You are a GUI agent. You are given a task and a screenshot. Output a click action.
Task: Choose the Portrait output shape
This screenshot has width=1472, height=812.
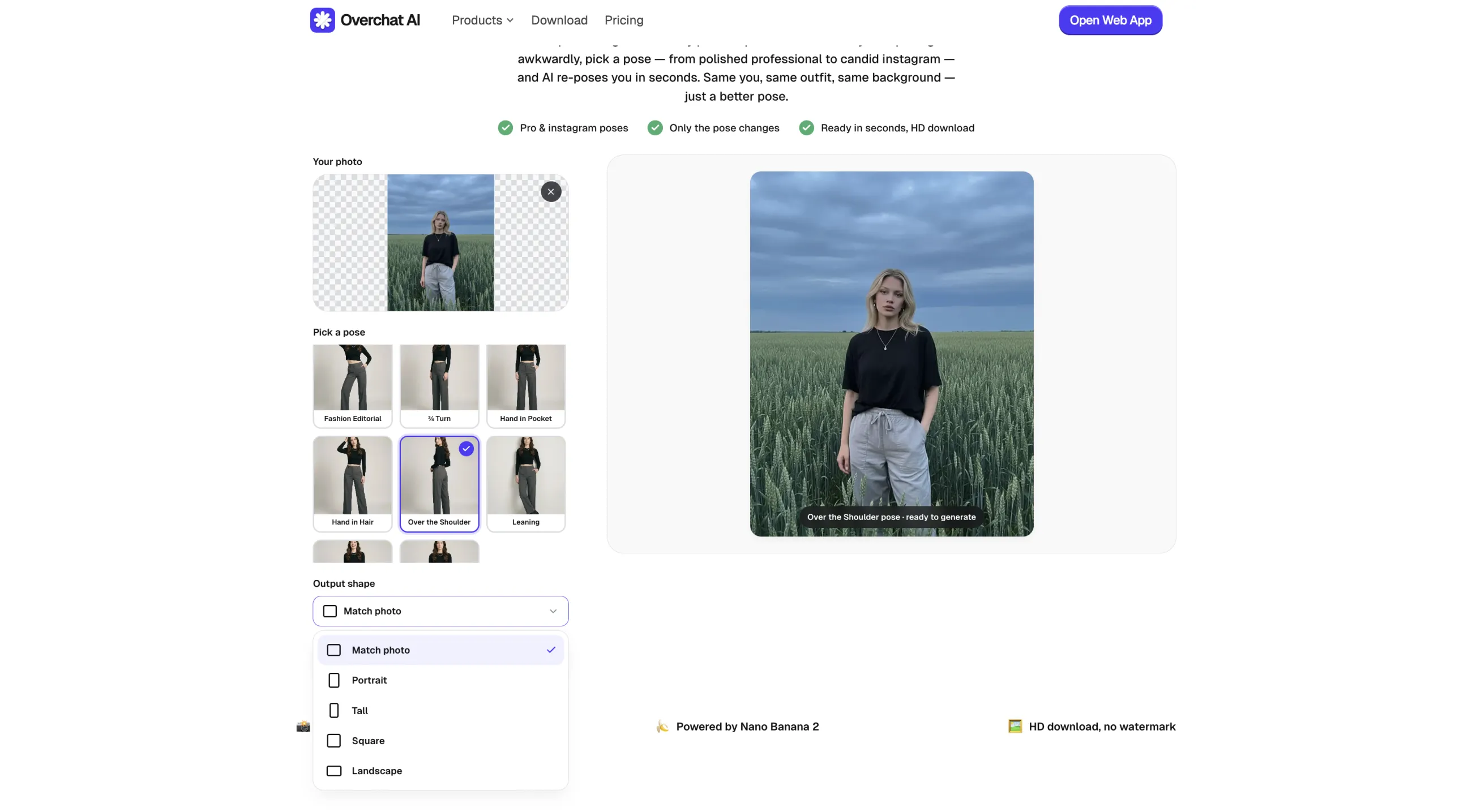(440, 680)
